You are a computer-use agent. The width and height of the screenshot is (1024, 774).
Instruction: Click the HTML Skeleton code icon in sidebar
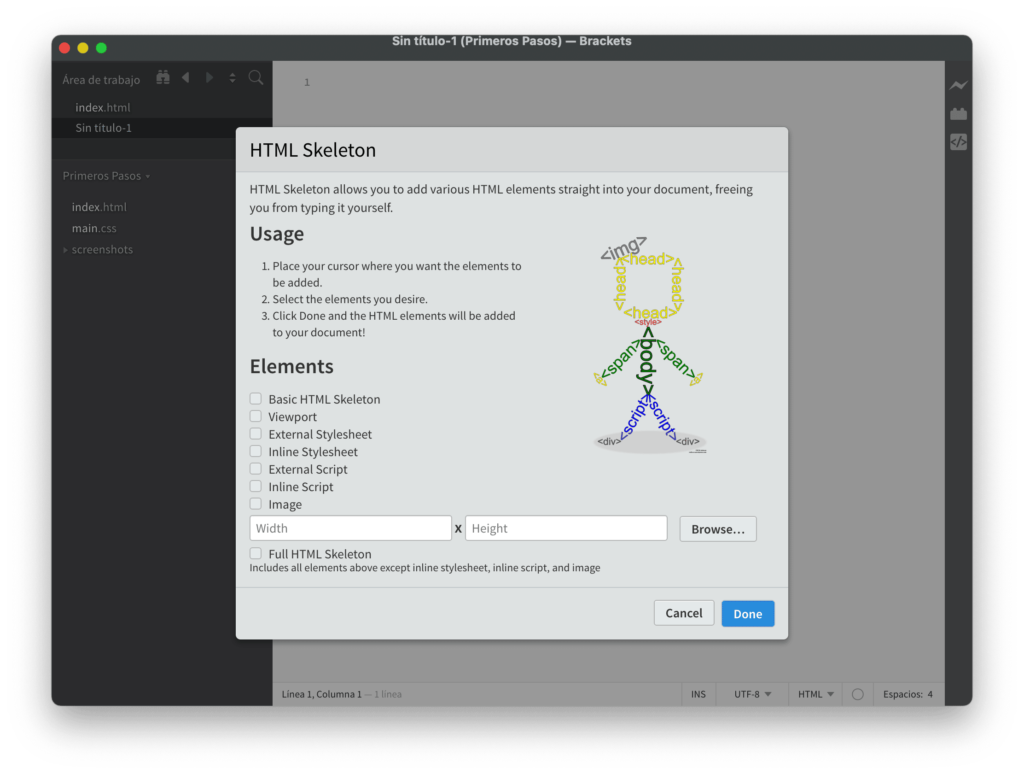pos(959,142)
